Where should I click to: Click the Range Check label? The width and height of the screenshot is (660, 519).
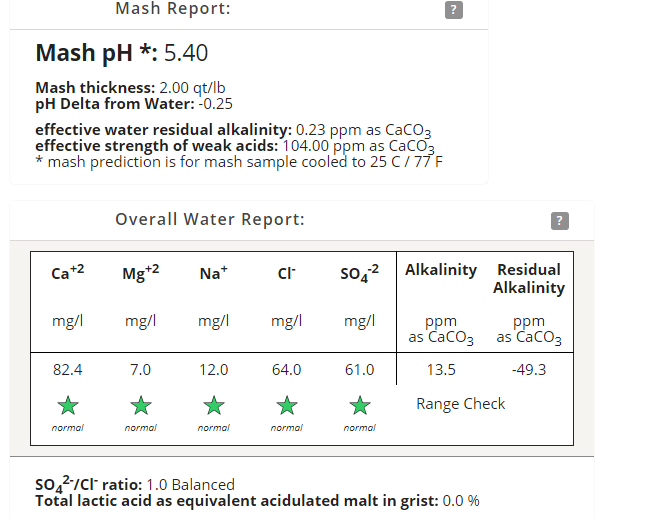(x=461, y=404)
